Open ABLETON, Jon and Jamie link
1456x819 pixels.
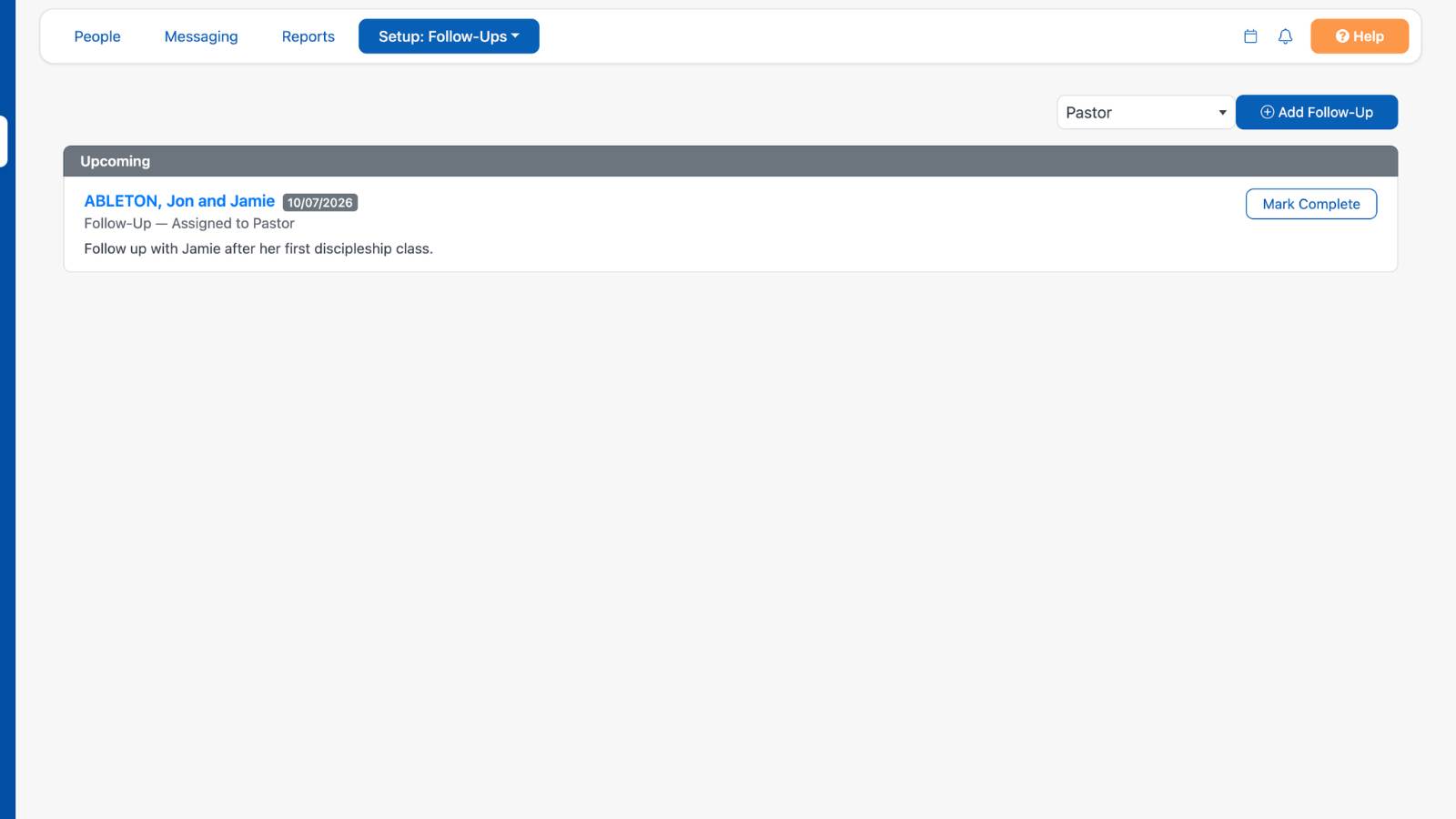coord(179,201)
